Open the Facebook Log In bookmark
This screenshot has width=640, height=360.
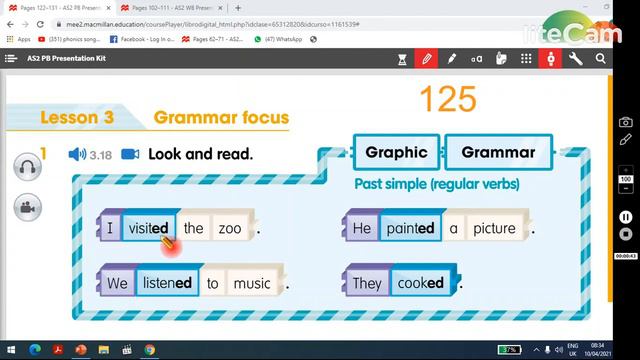[x=142, y=39]
